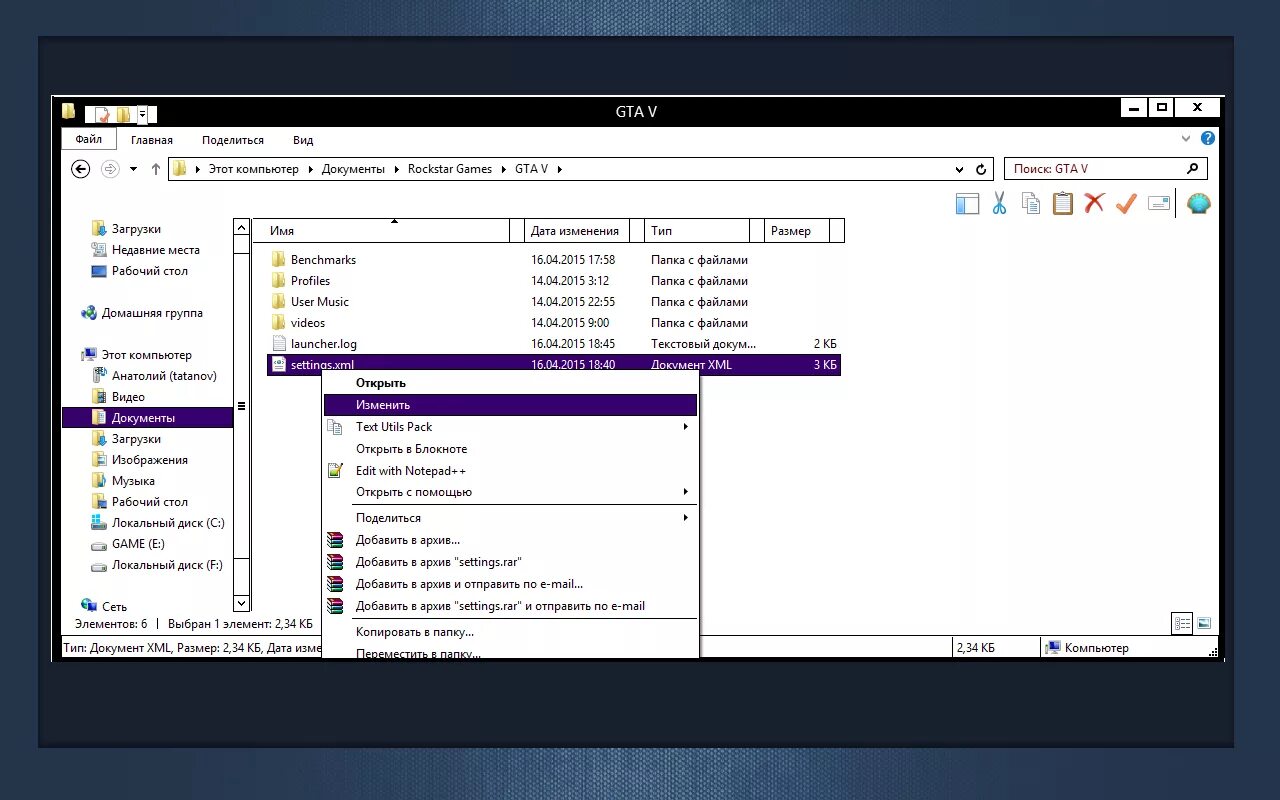
Task: Choose 'Открыть в Блокноте' menu entry
Action: pyautogui.click(x=510, y=449)
